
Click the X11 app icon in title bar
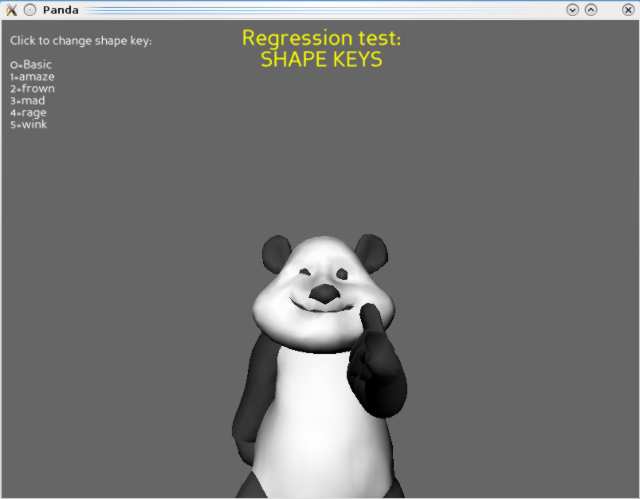[11, 10]
